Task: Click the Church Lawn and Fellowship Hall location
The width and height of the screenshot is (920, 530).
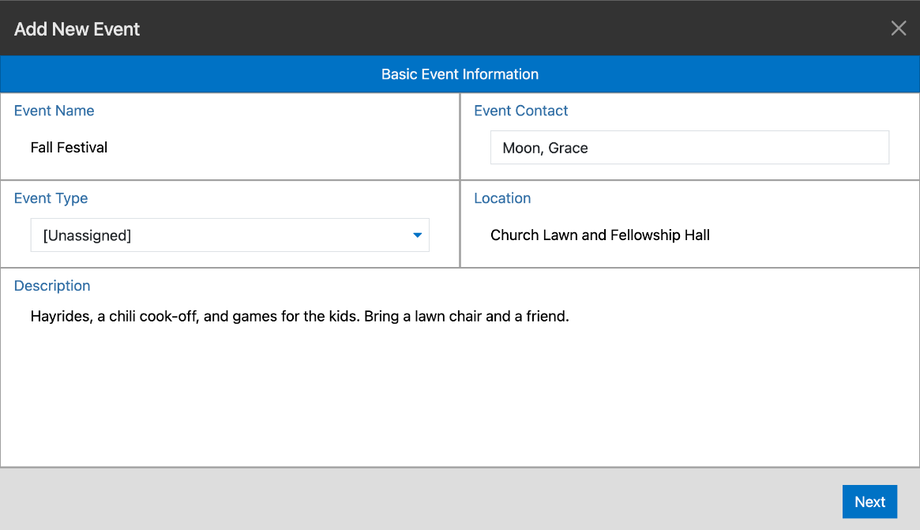Action: click(x=600, y=235)
